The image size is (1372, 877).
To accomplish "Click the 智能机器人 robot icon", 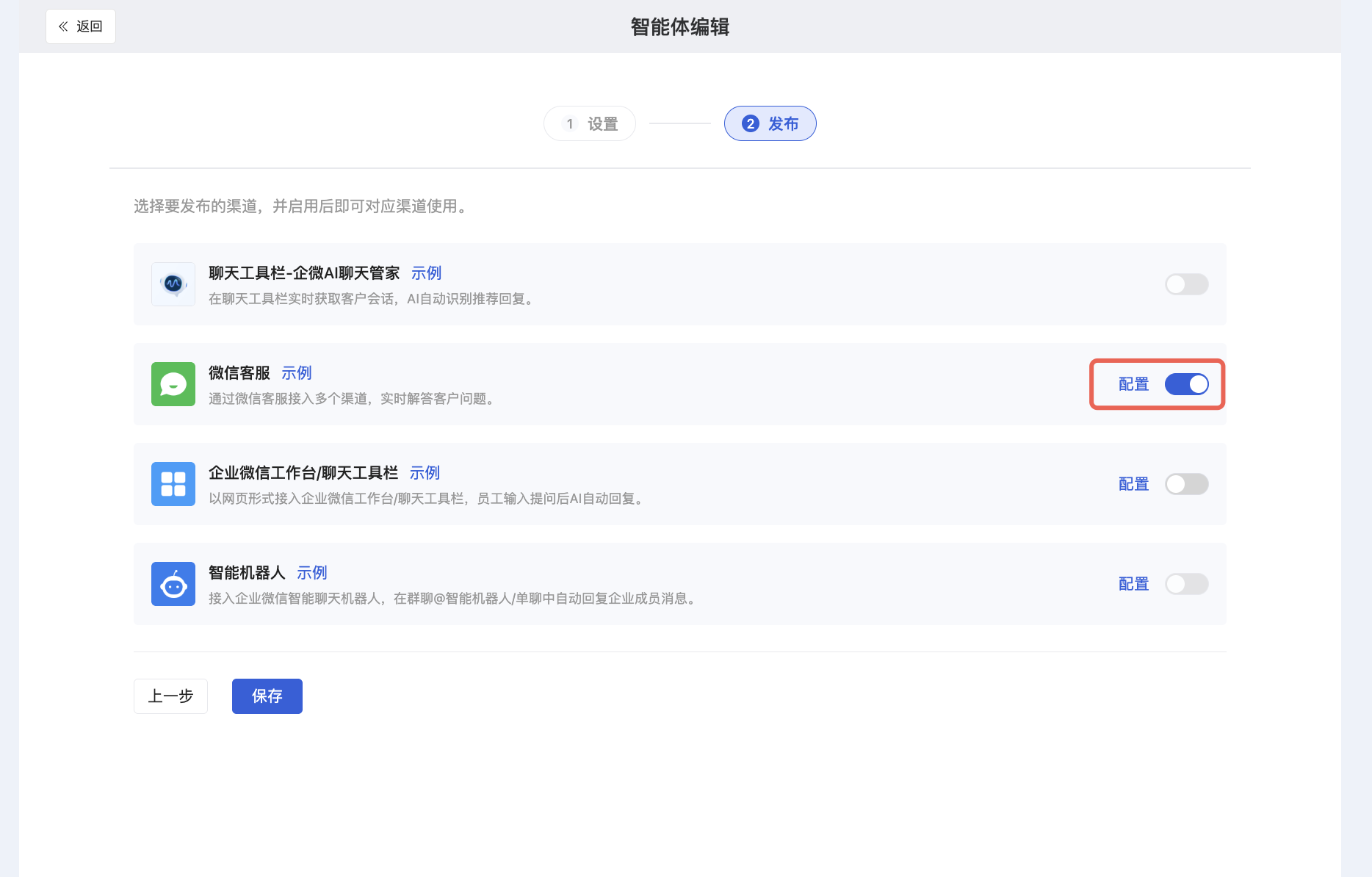I will point(173,584).
